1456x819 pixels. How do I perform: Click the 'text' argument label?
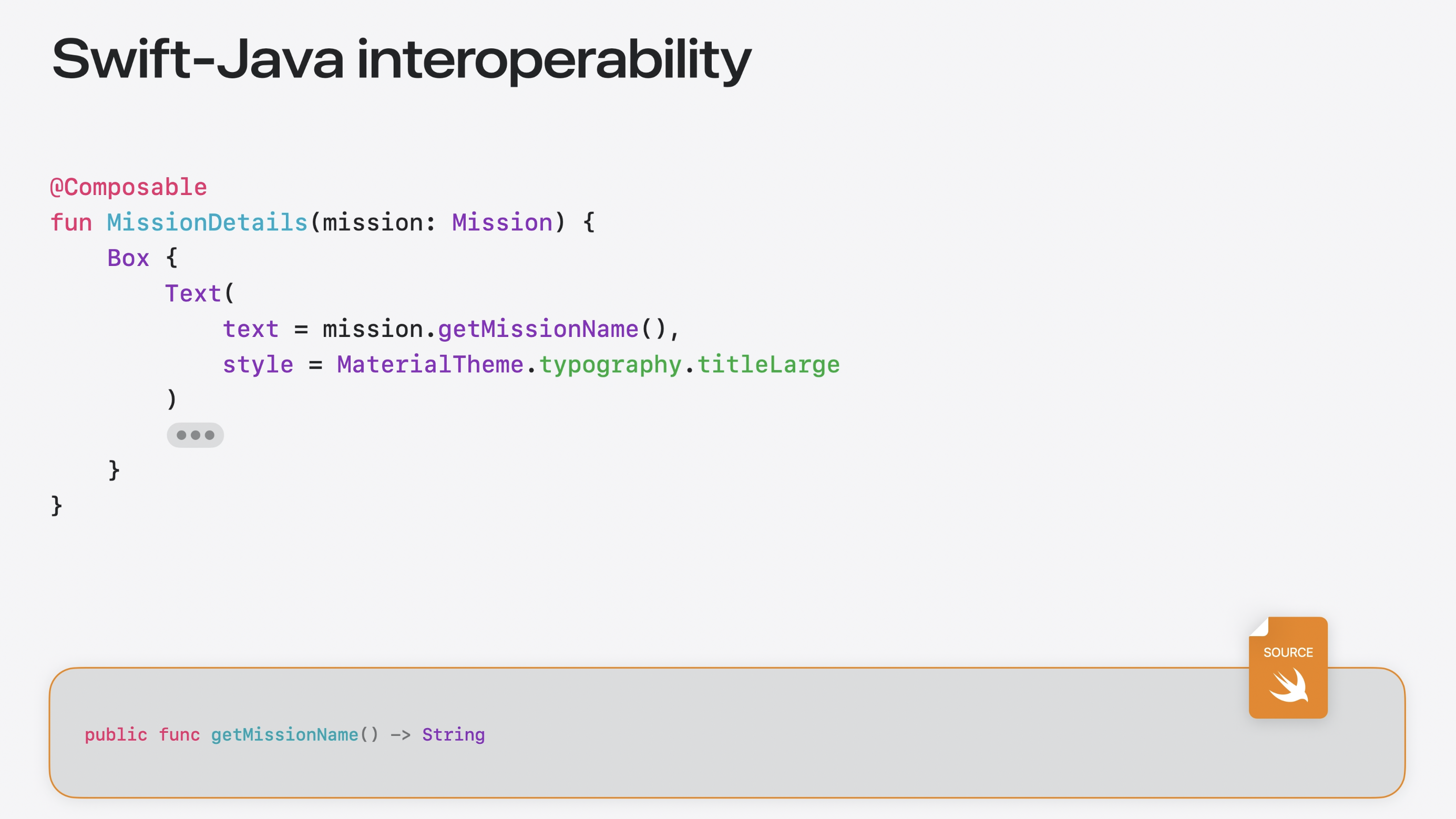pos(250,330)
